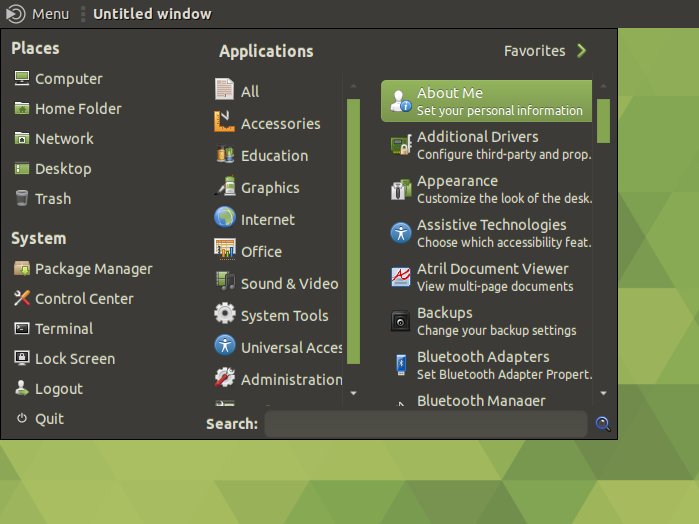Click the categories list scrollbar thumb

[x=353, y=231]
